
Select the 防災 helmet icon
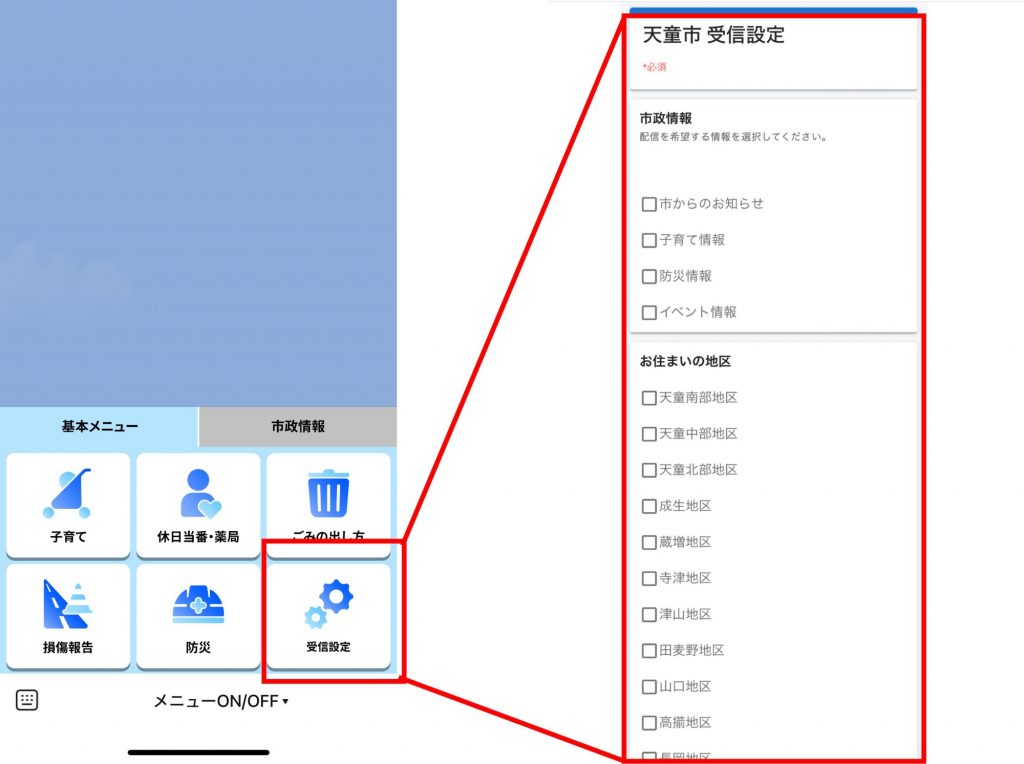click(198, 616)
